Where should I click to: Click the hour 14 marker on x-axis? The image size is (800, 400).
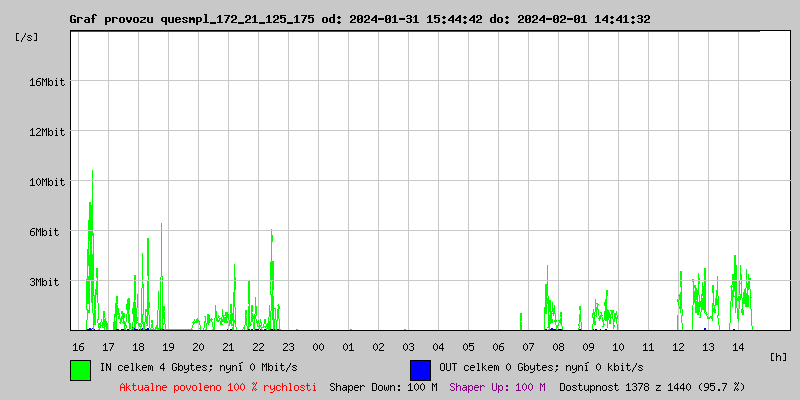tap(738, 347)
